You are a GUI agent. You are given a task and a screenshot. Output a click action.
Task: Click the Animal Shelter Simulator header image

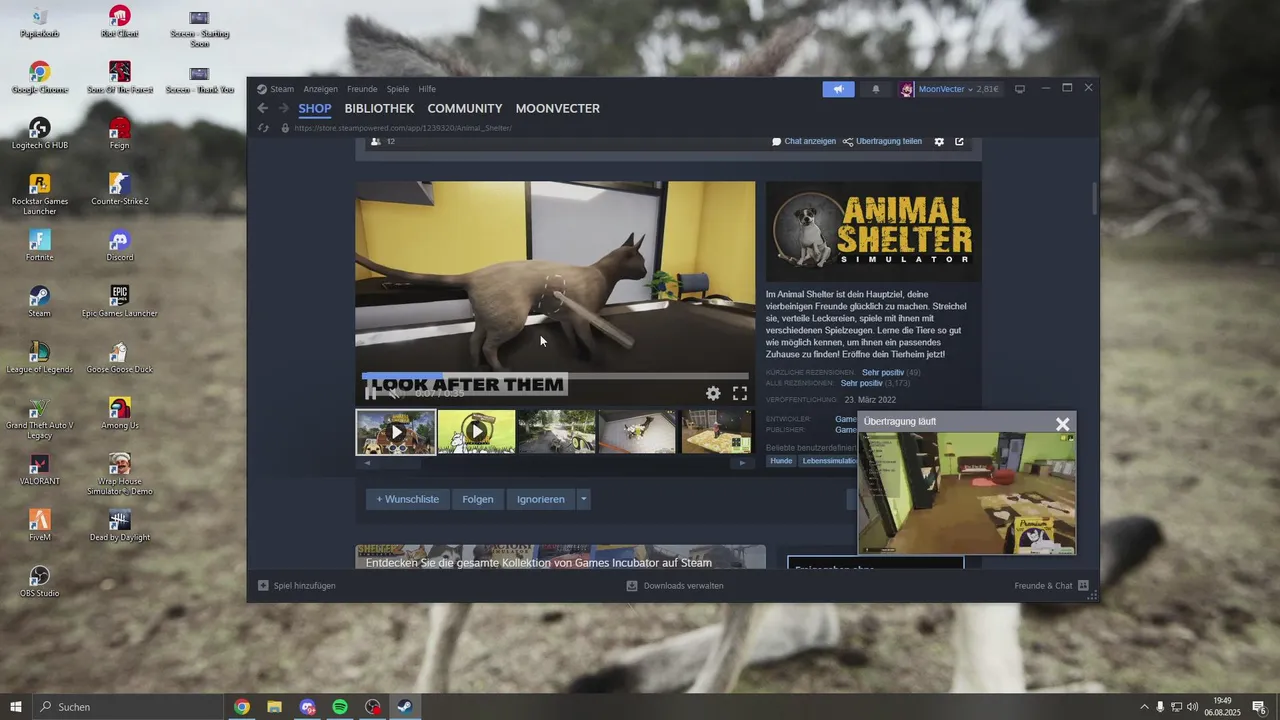pyautogui.click(x=873, y=232)
